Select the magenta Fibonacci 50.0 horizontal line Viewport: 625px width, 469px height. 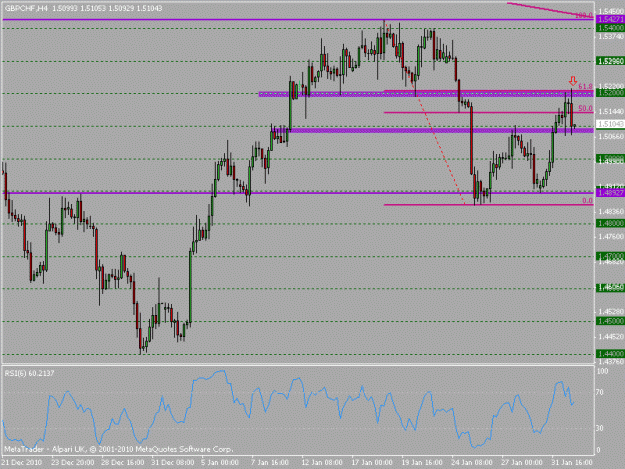click(x=488, y=112)
